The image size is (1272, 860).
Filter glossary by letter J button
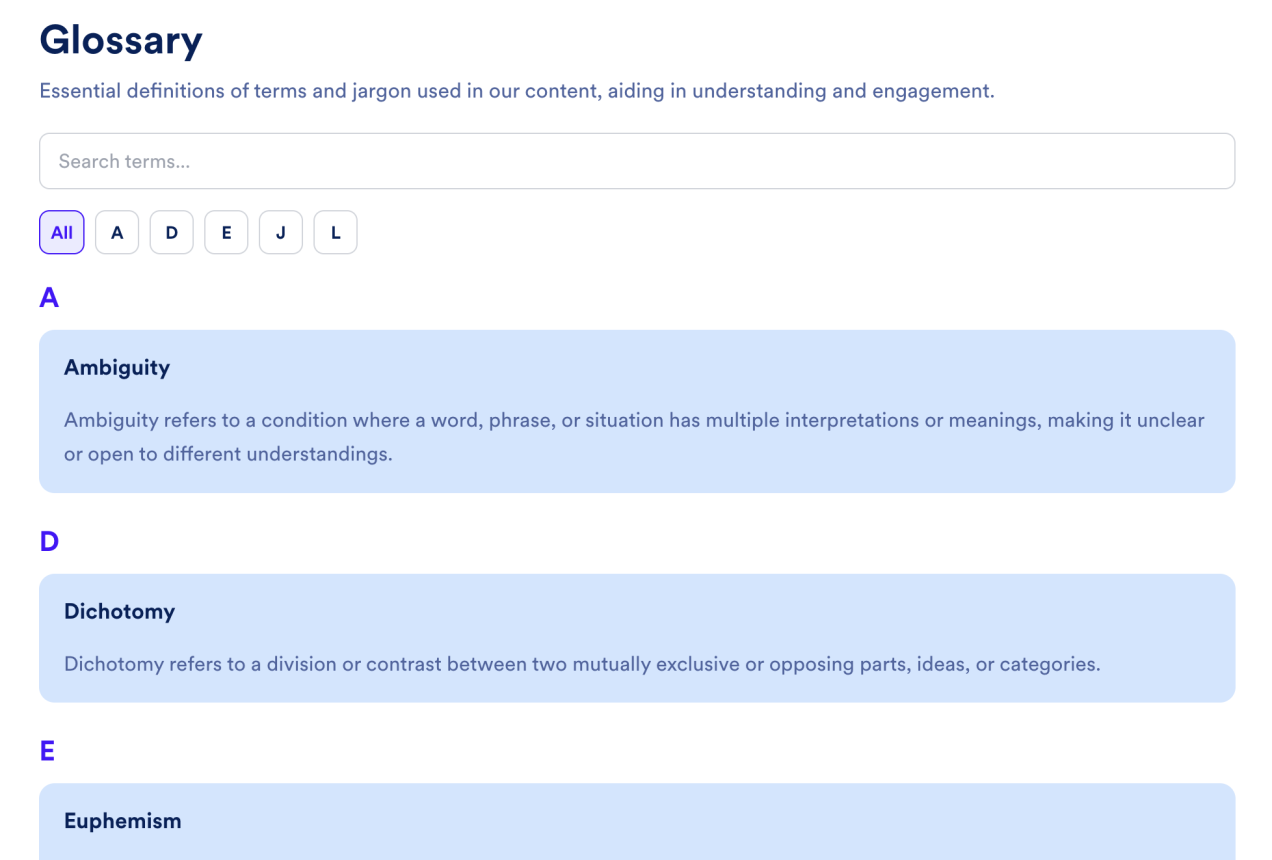pos(281,232)
